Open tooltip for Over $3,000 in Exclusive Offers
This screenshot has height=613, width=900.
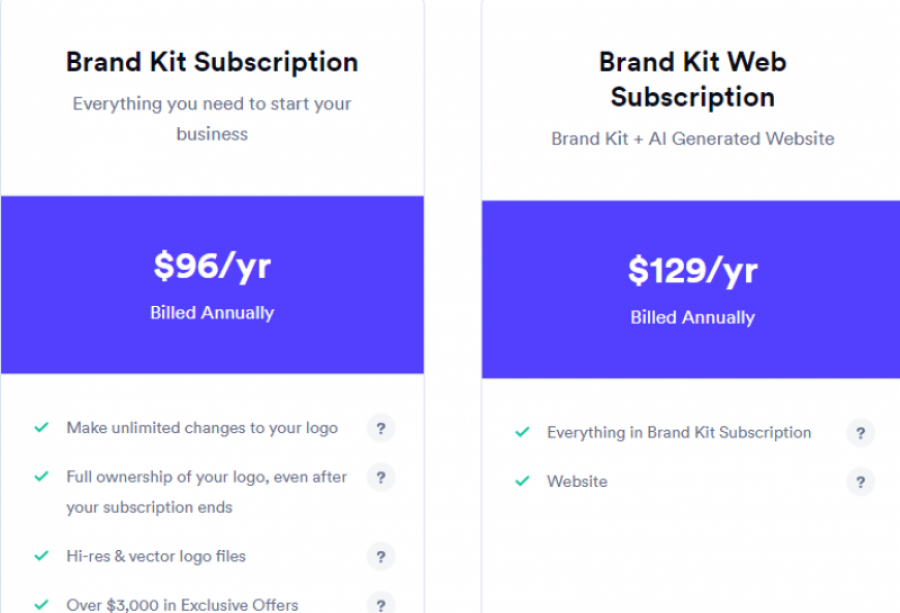[x=381, y=605]
